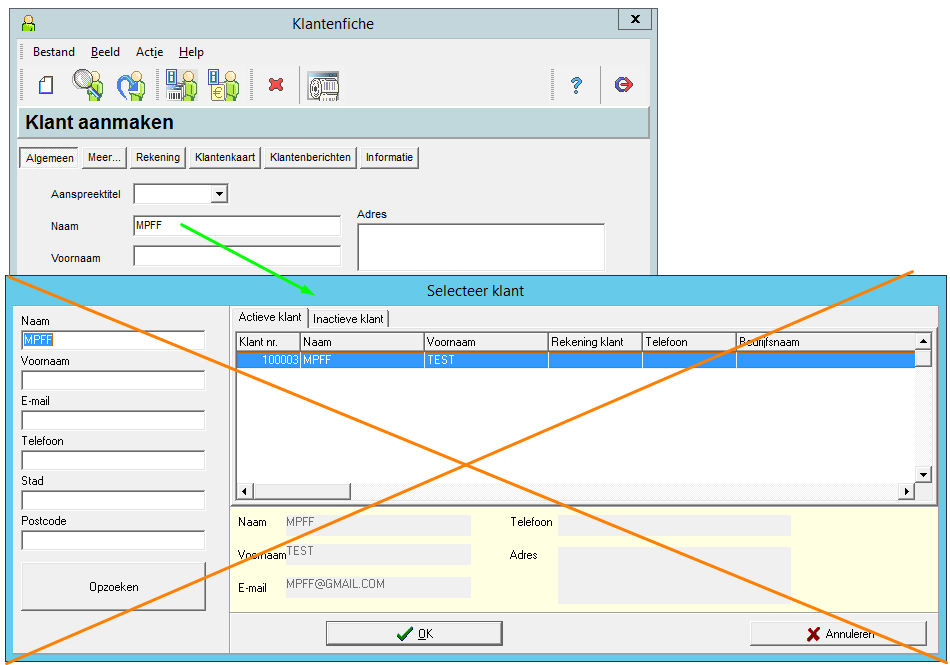This screenshot has height=665, width=950.
Task: Click the read-only Naam detail field MPFF
Action: (378, 525)
